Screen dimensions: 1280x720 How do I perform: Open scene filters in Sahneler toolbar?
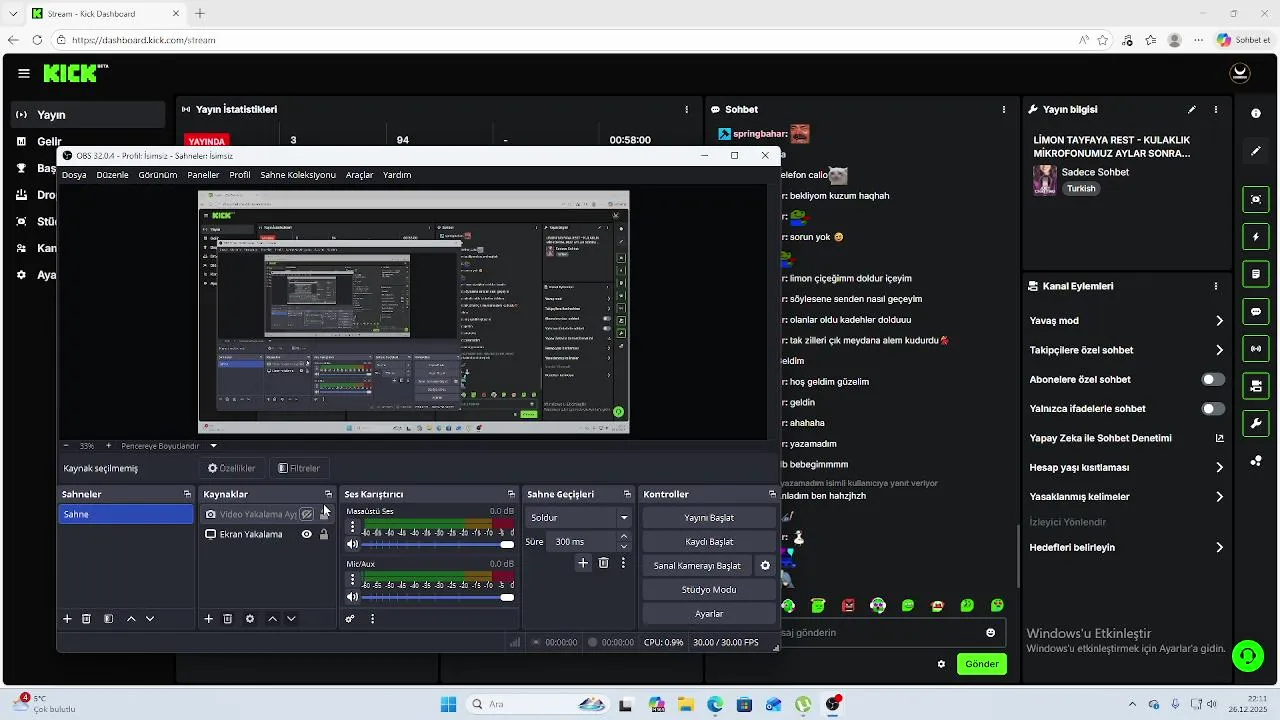click(108, 619)
